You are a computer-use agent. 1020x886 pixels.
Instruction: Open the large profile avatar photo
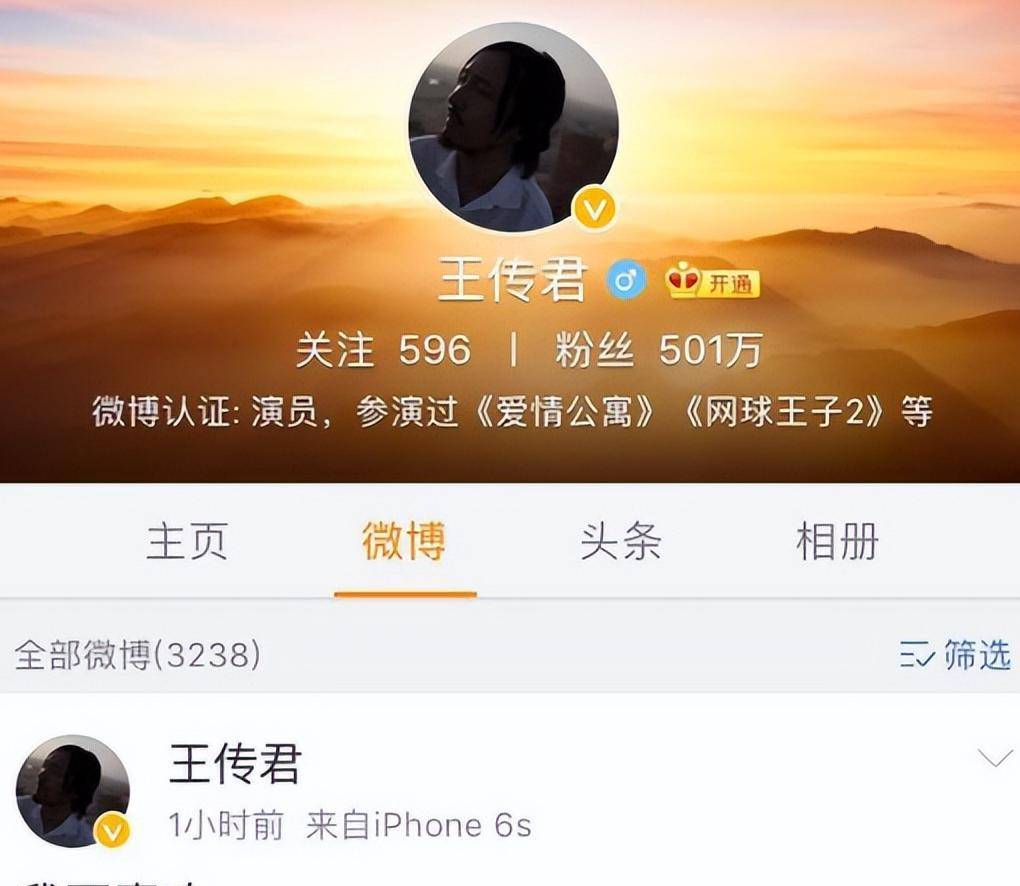click(513, 128)
